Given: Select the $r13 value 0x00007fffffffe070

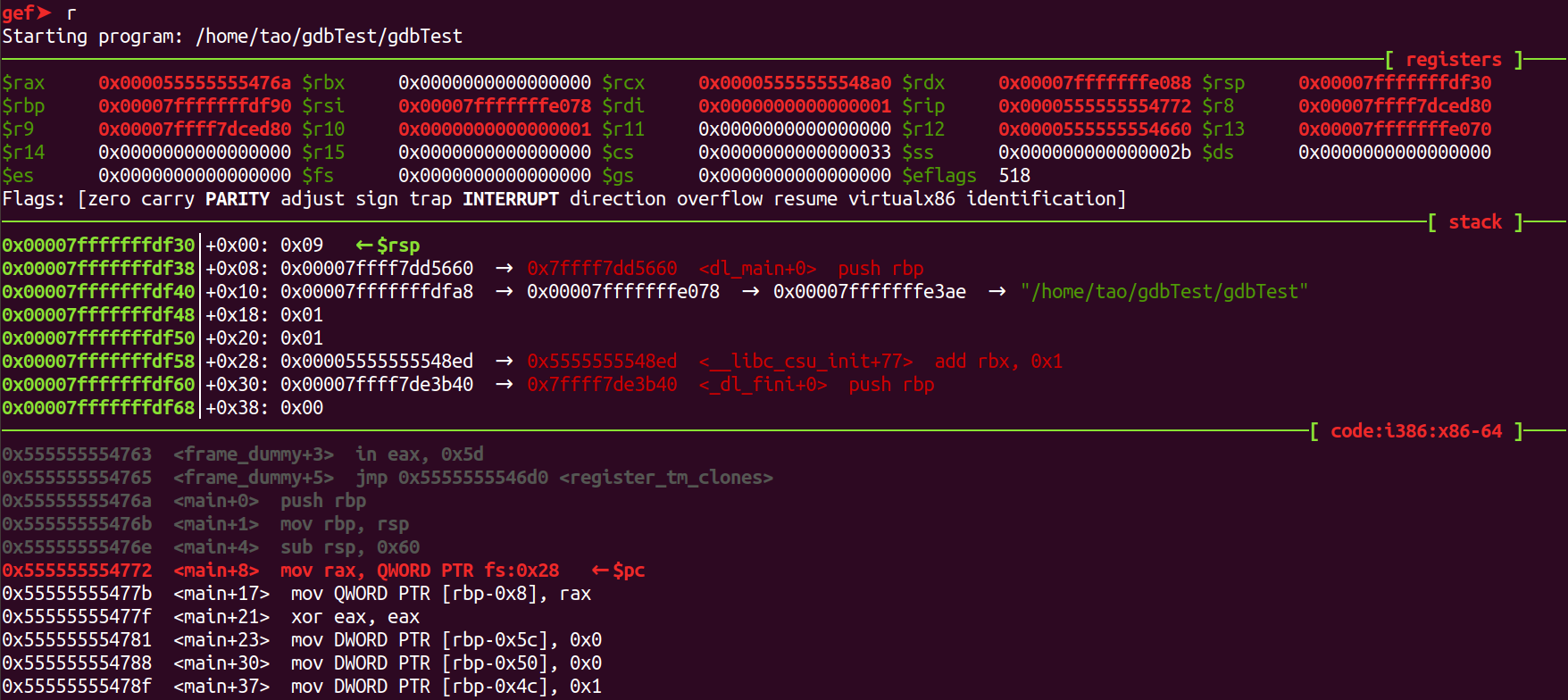Looking at the screenshot, I should [1395, 129].
